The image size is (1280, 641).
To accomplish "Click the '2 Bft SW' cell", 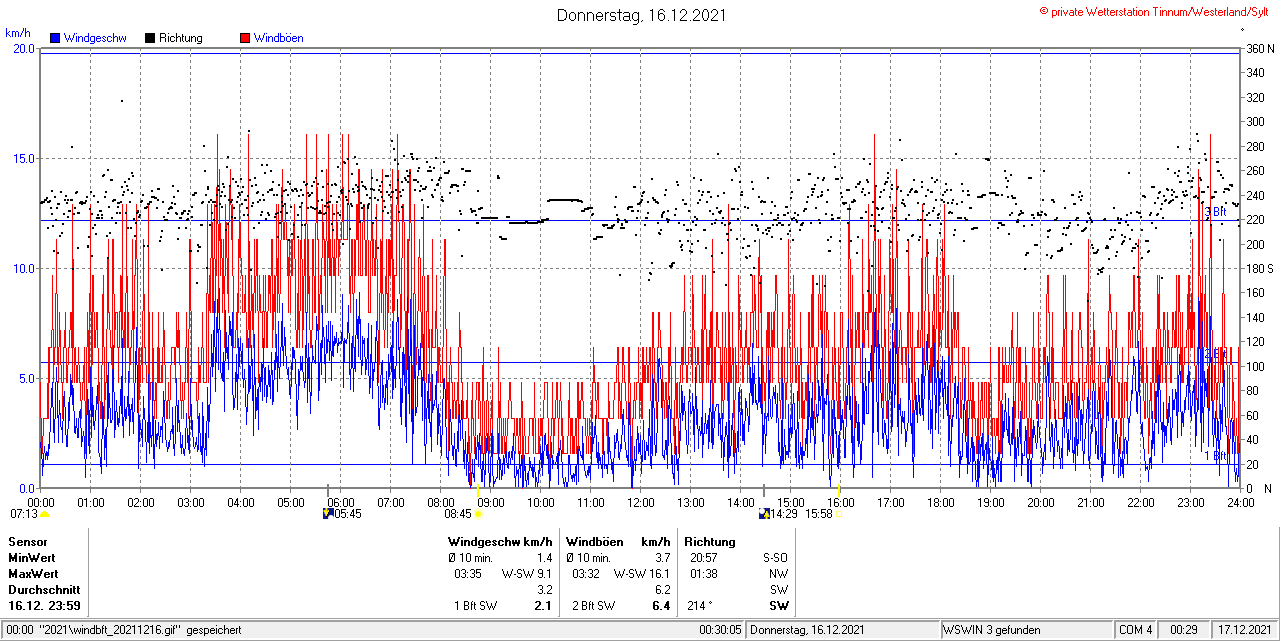I will click(x=594, y=606).
